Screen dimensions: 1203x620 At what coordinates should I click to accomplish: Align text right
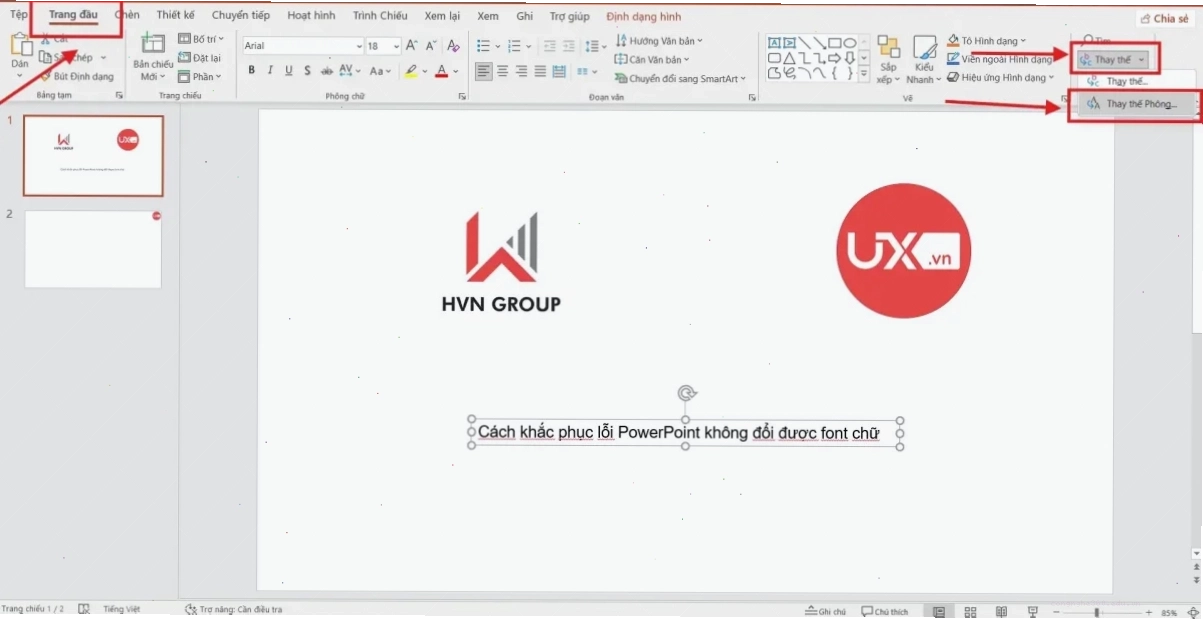tap(522, 71)
